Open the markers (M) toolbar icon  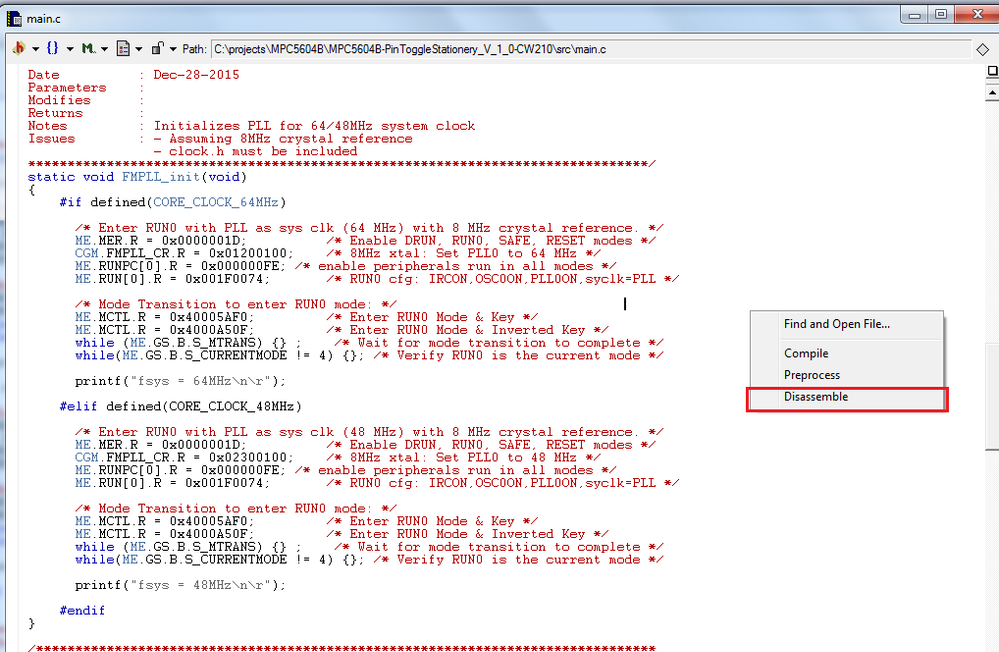click(x=88, y=48)
